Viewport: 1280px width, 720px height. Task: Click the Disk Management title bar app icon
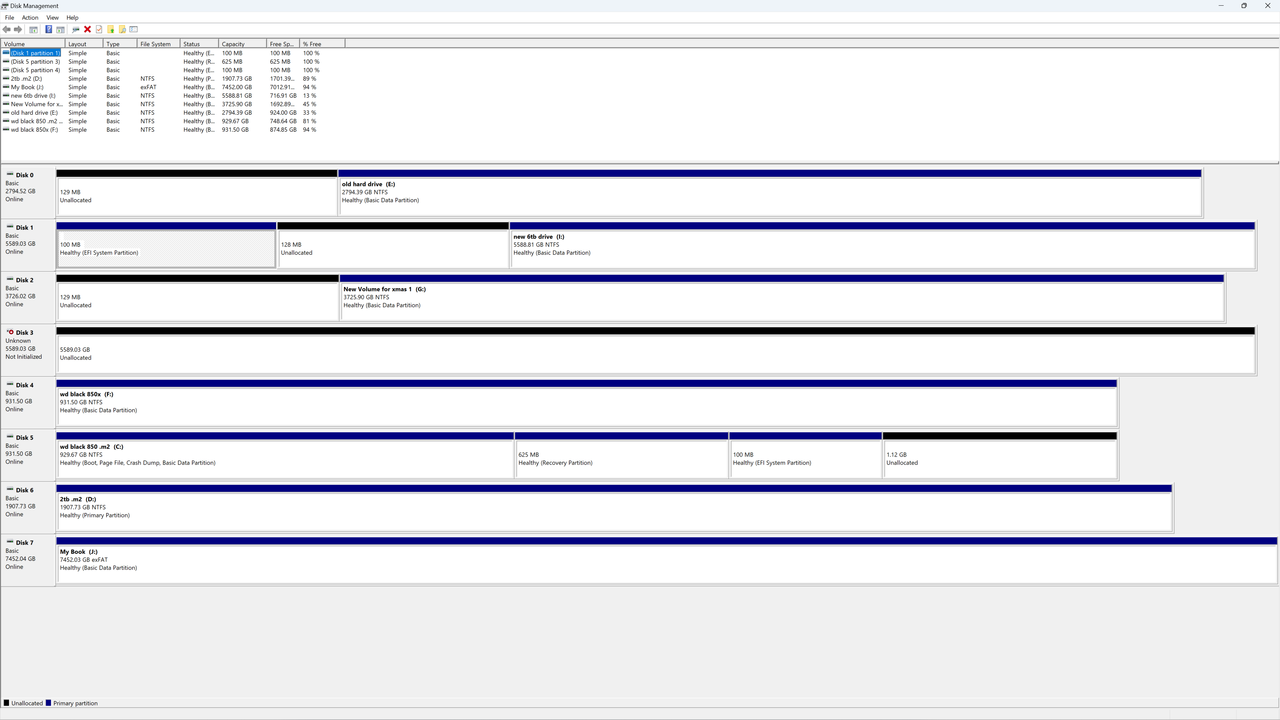[x=5, y=5]
